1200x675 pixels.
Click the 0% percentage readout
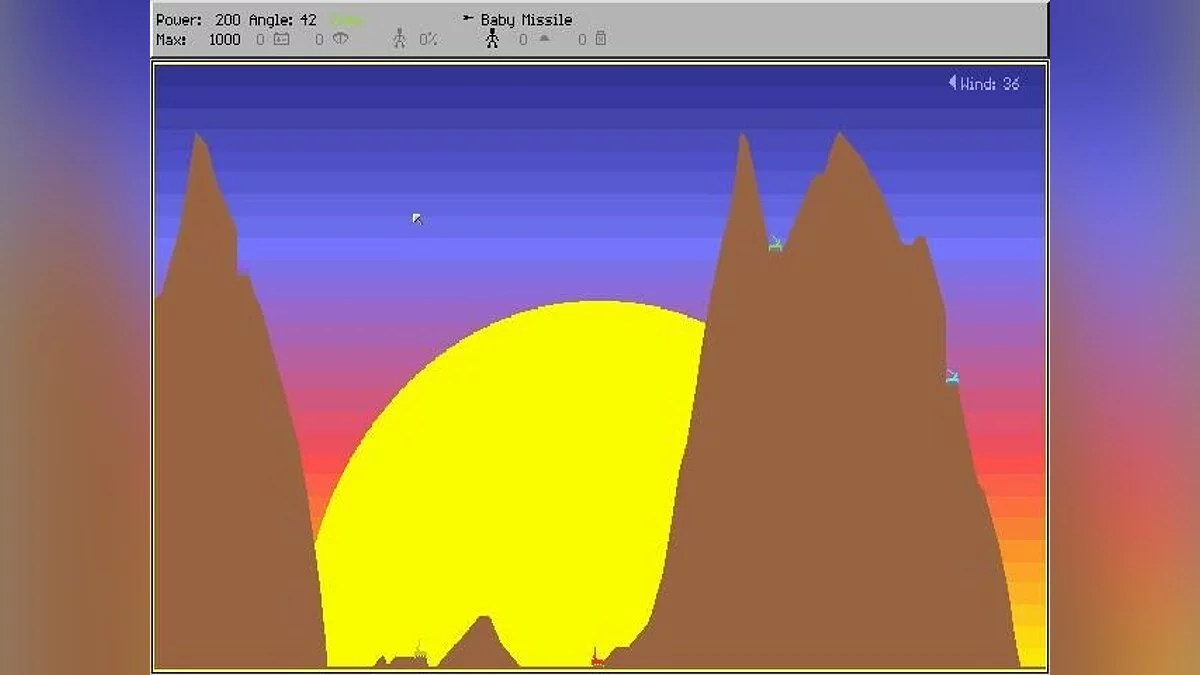pos(428,39)
